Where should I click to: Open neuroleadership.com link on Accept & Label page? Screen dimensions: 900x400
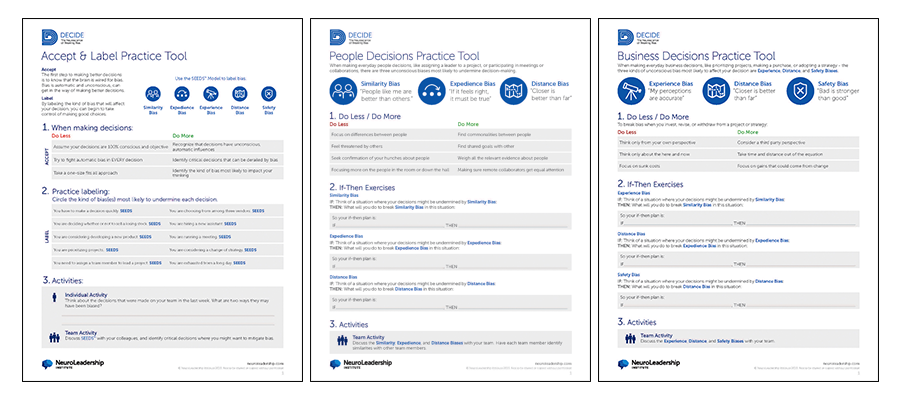(264, 364)
